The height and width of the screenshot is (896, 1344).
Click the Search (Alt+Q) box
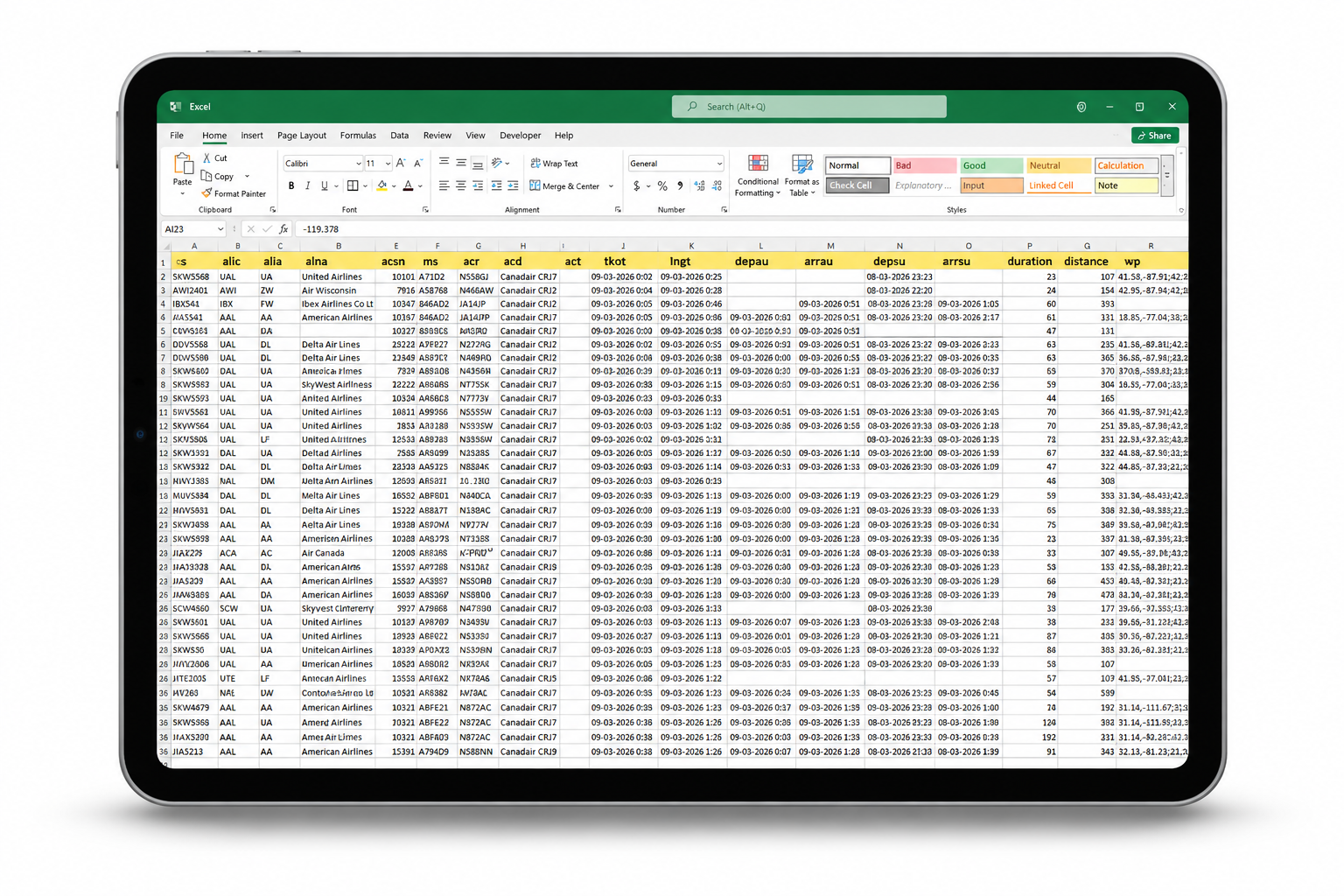(809, 107)
